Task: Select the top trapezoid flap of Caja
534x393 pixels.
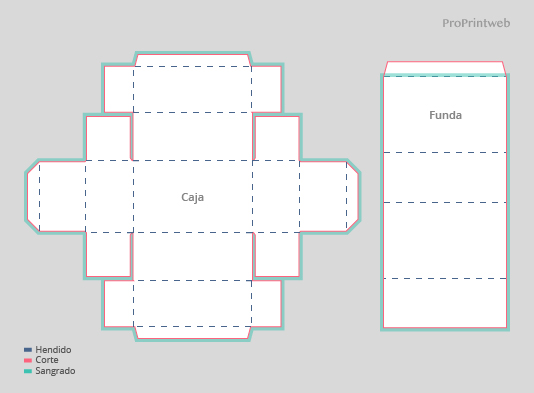Action: point(193,60)
